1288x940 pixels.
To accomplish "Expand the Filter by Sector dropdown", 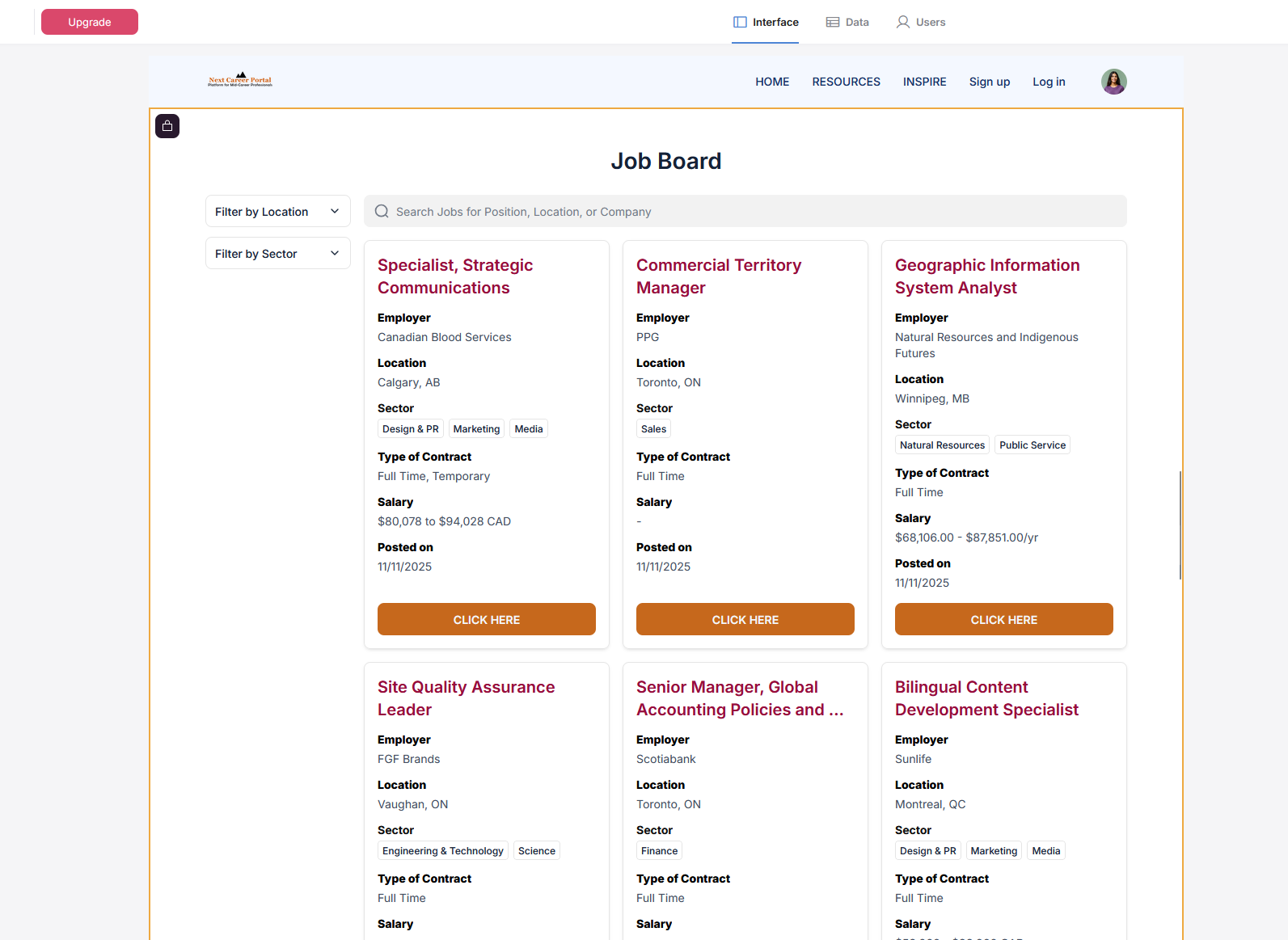I will (x=277, y=254).
